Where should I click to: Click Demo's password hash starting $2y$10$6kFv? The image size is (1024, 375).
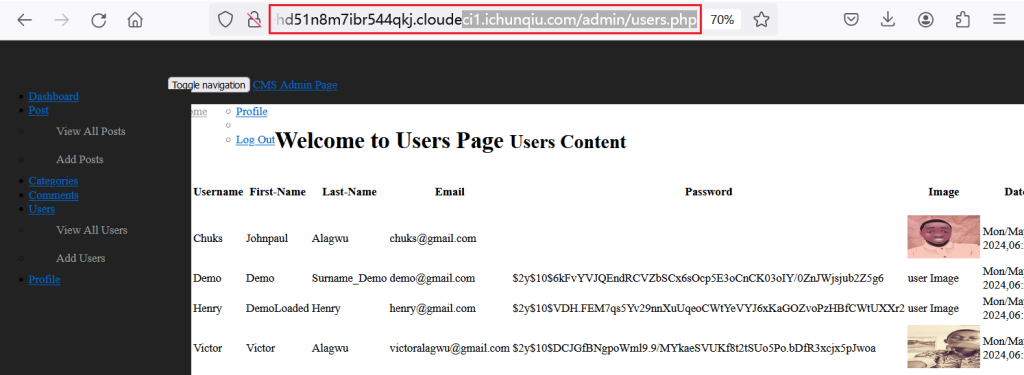click(x=698, y=278)
